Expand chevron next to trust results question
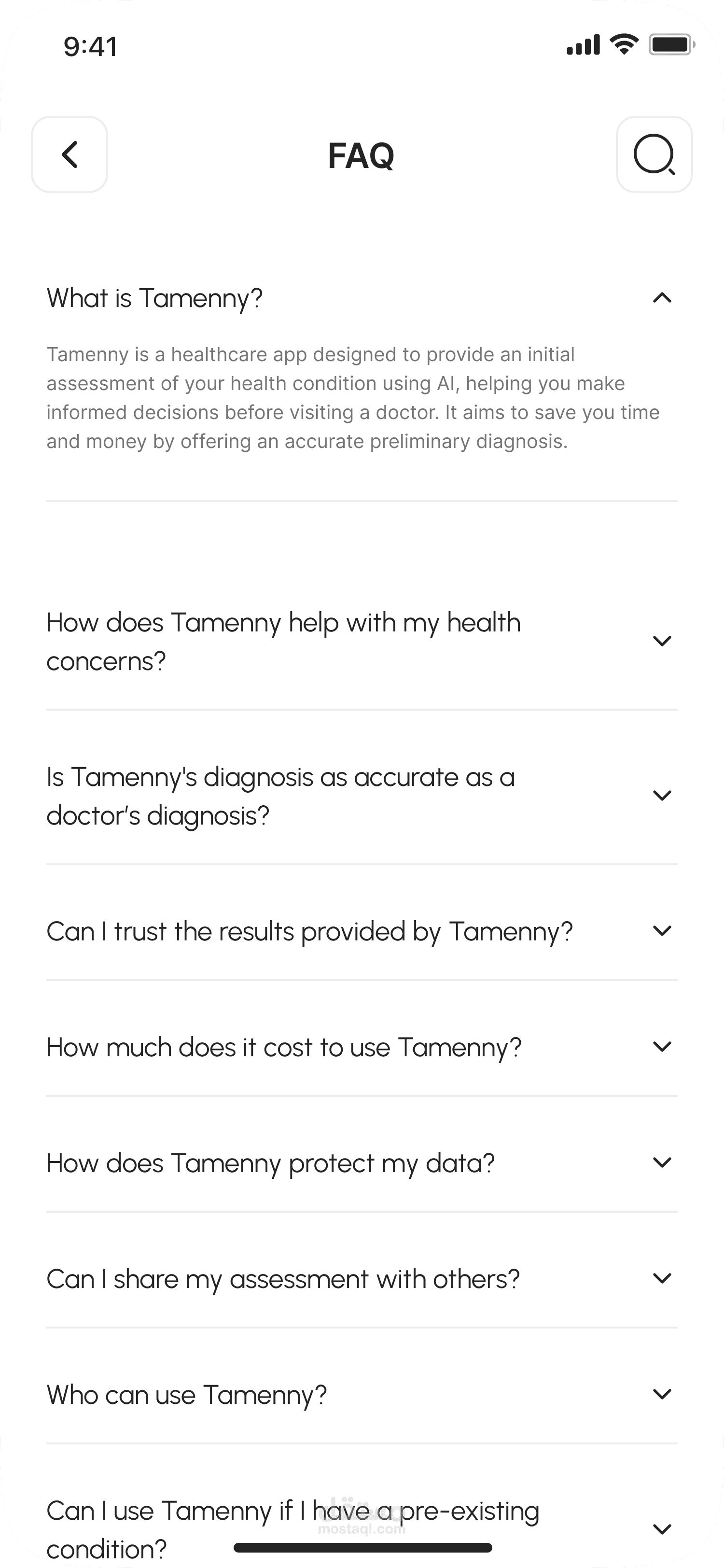The width and height of the screenshot is (724, 1568). (661, 931)
